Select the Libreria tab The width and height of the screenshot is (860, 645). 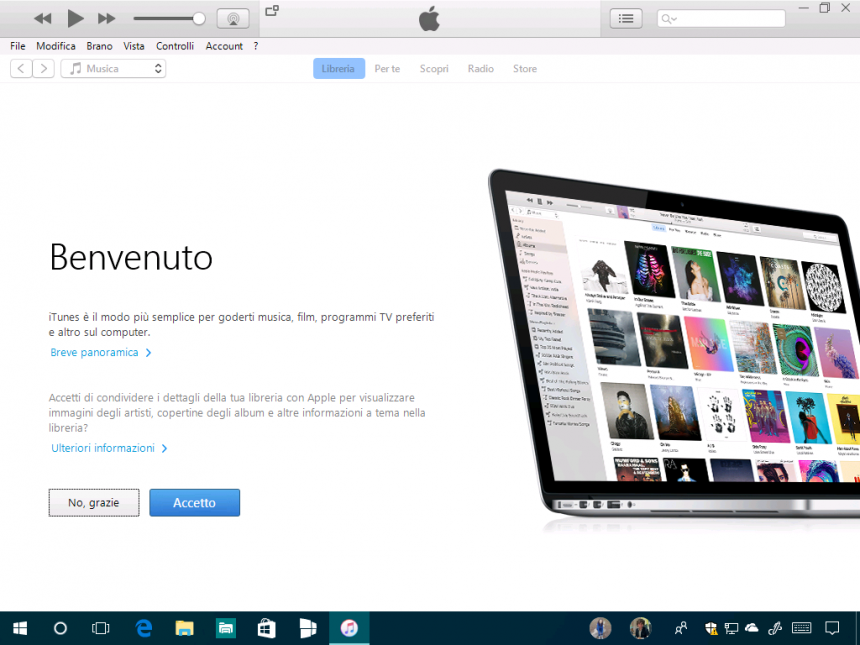click(338, 69)
